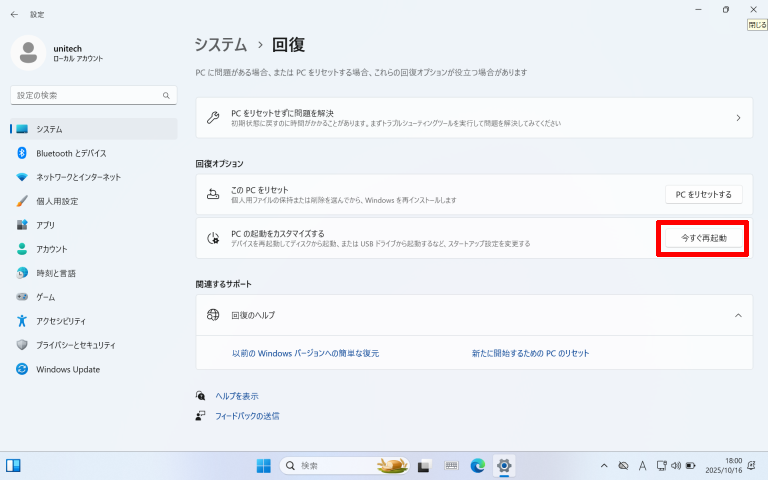Click the back arrow in title bar
Image resolution: width=768 pixels, height=480 pixels.
click(x=14, y=14)
